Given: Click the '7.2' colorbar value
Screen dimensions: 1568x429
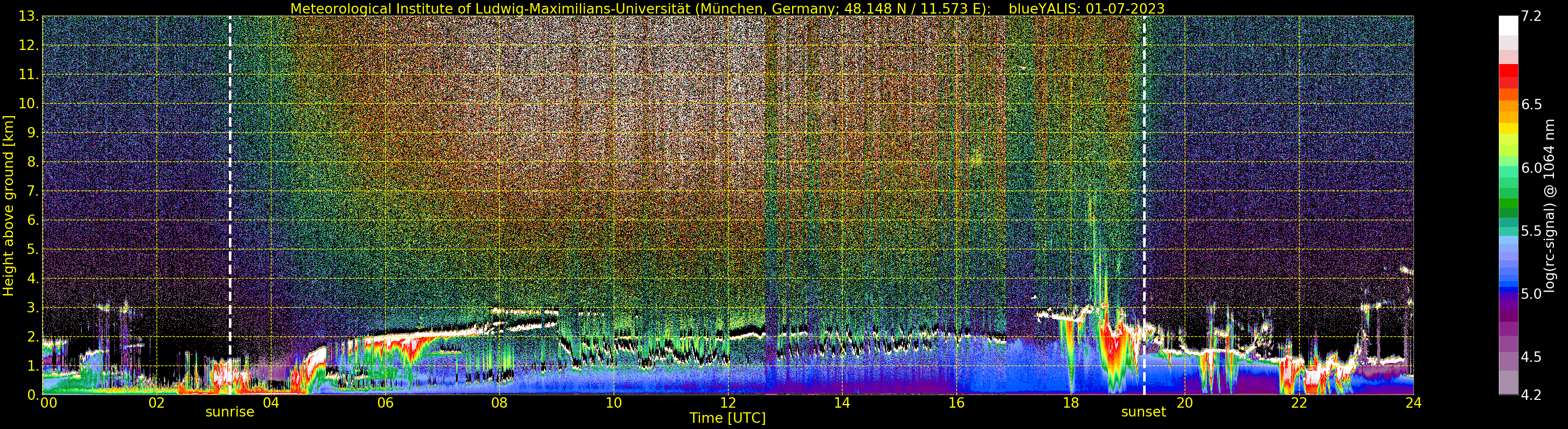Looking at the screenshot, I should [x=1531, y=17].
